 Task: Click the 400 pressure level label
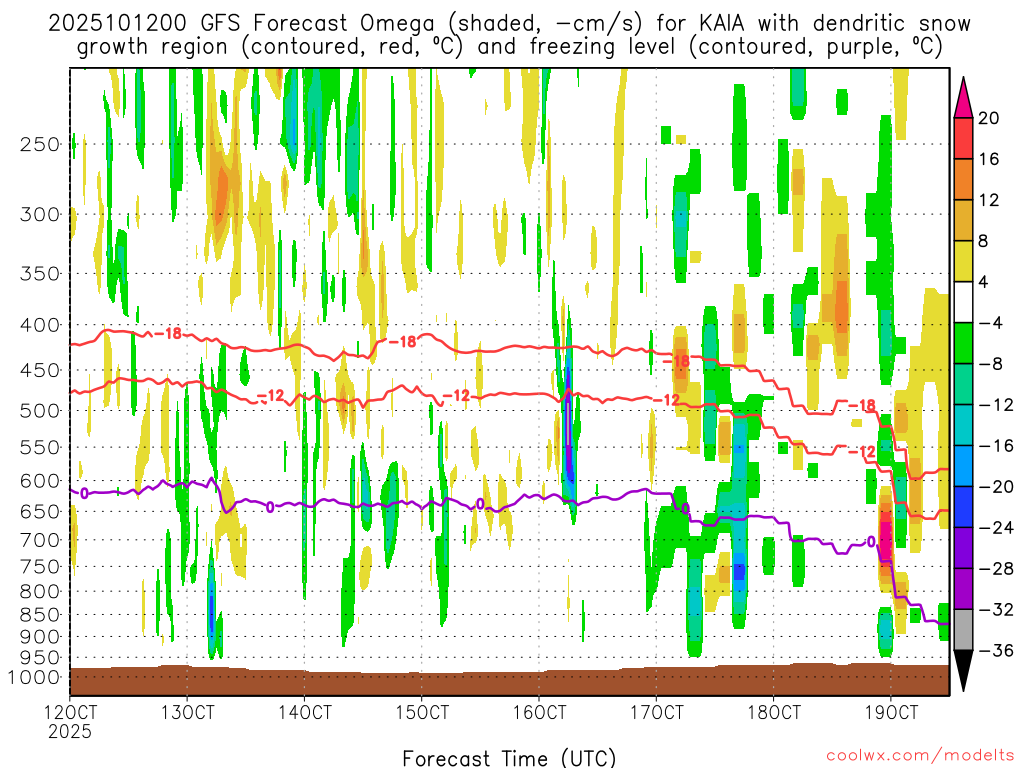tap(40, 325)
